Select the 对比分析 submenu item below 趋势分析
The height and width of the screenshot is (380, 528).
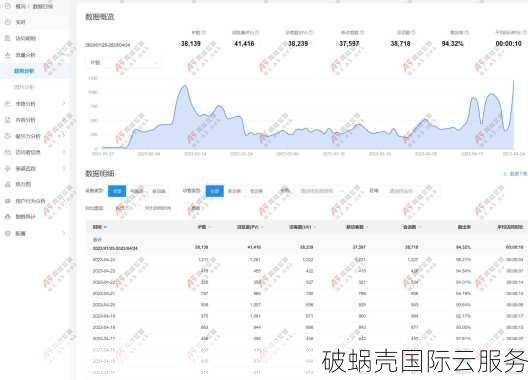24,87
